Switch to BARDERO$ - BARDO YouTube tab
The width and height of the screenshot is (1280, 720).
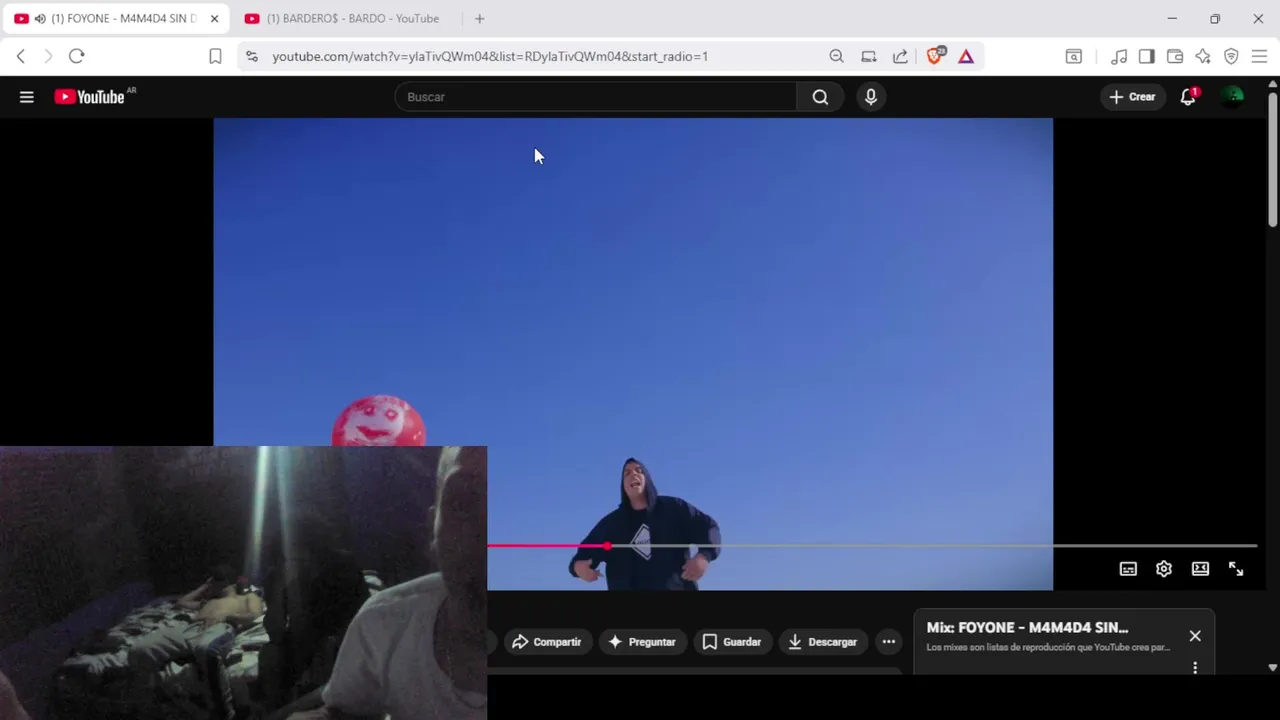point(352,19)
